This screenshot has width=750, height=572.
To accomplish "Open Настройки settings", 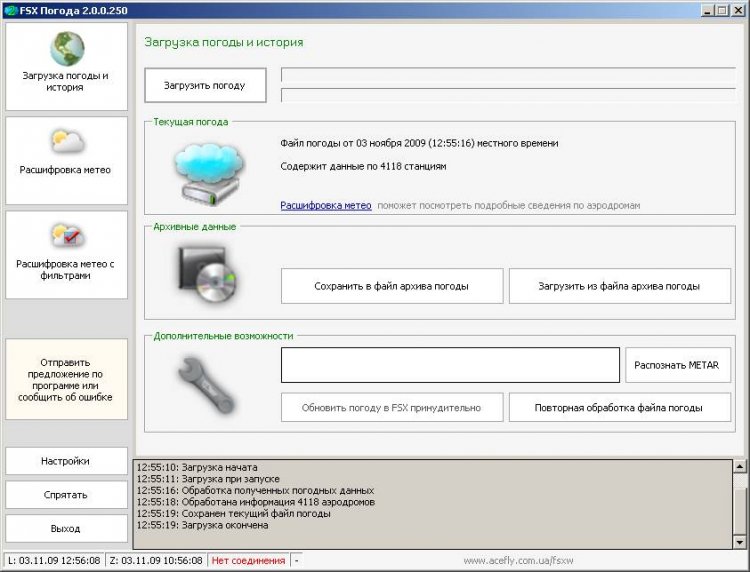I will point(66,461).
